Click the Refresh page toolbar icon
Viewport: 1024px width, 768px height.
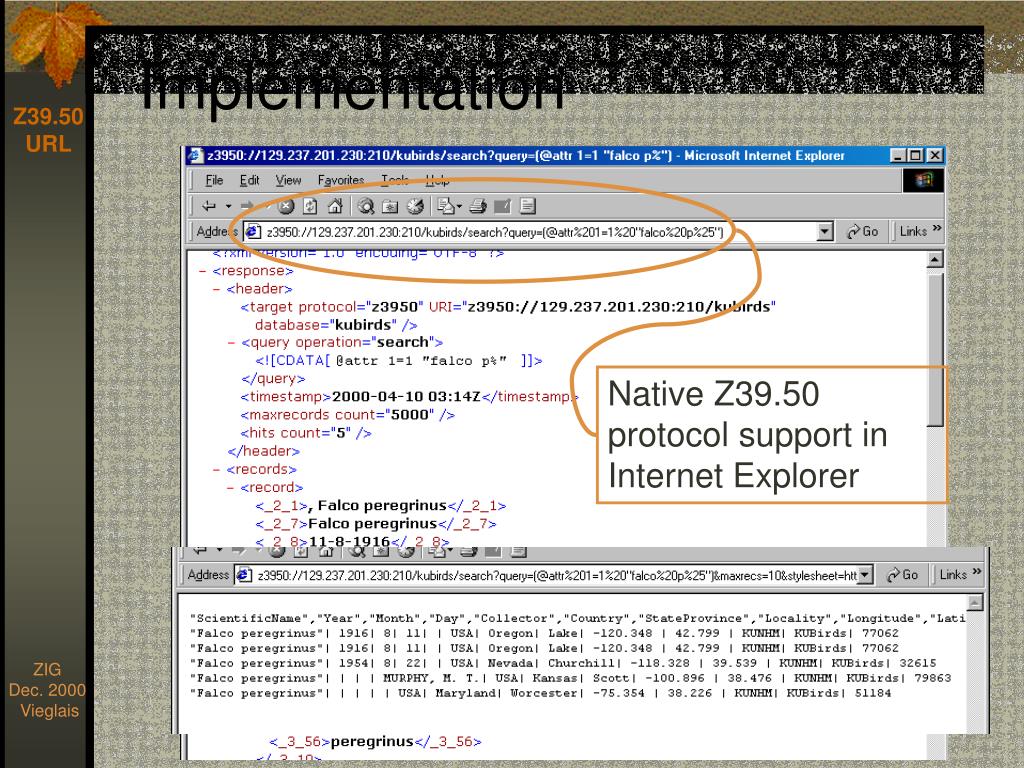point(310,207)
